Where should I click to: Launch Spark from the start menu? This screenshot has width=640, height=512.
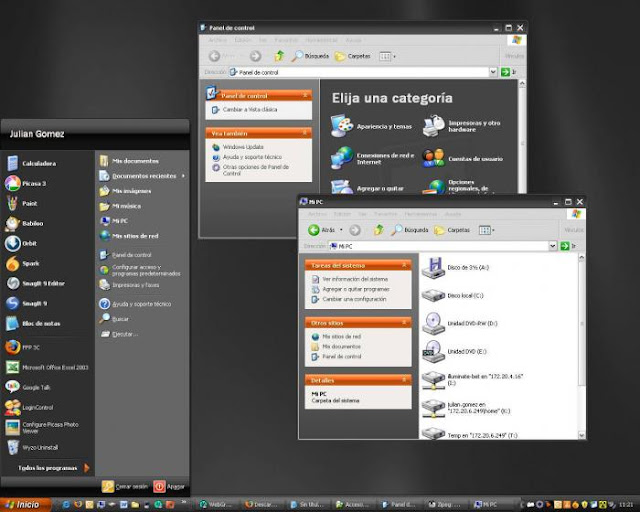coord(22,263)
